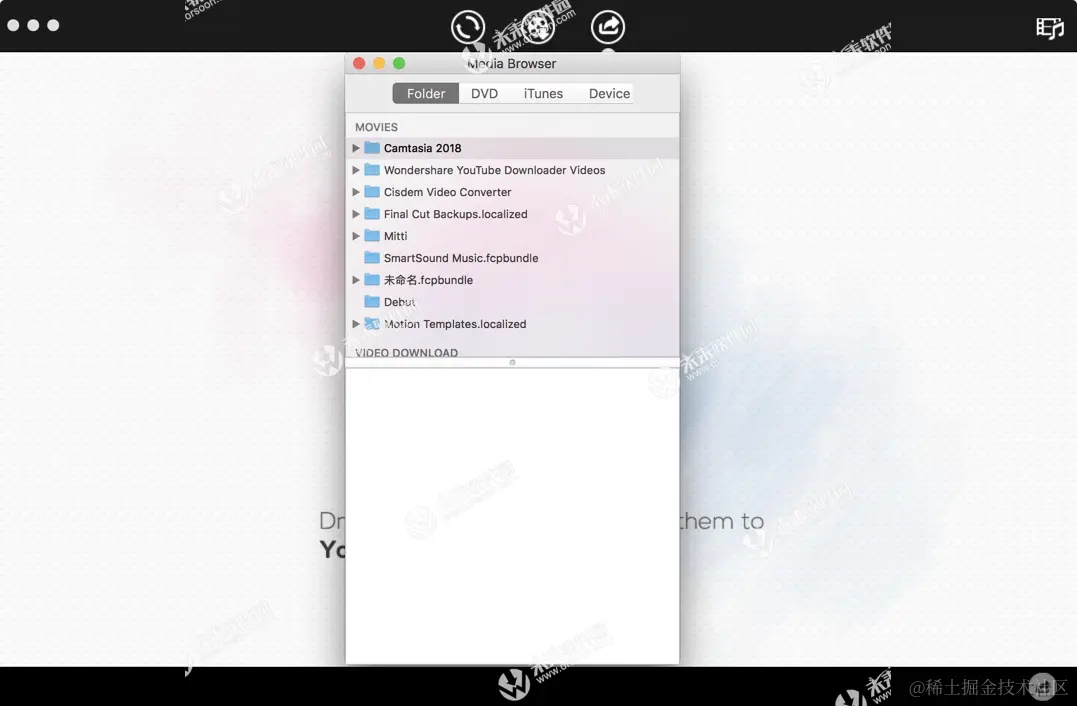1077x706 pixels.
Task: Select the Motion Templates.localized row
Action: tap(512, 323)
